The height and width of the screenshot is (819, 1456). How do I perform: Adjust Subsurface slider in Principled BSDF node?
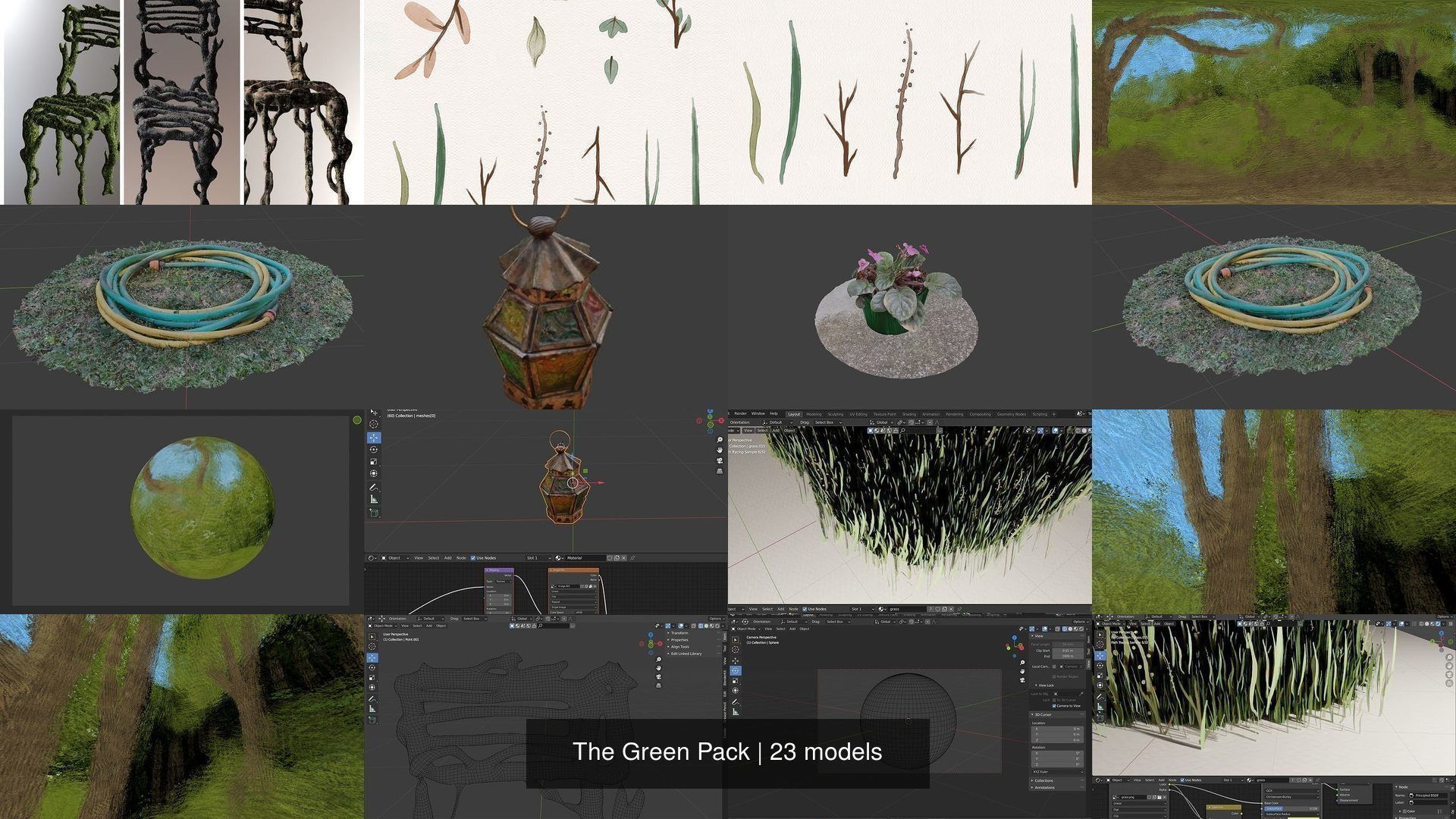point(1291,808)
